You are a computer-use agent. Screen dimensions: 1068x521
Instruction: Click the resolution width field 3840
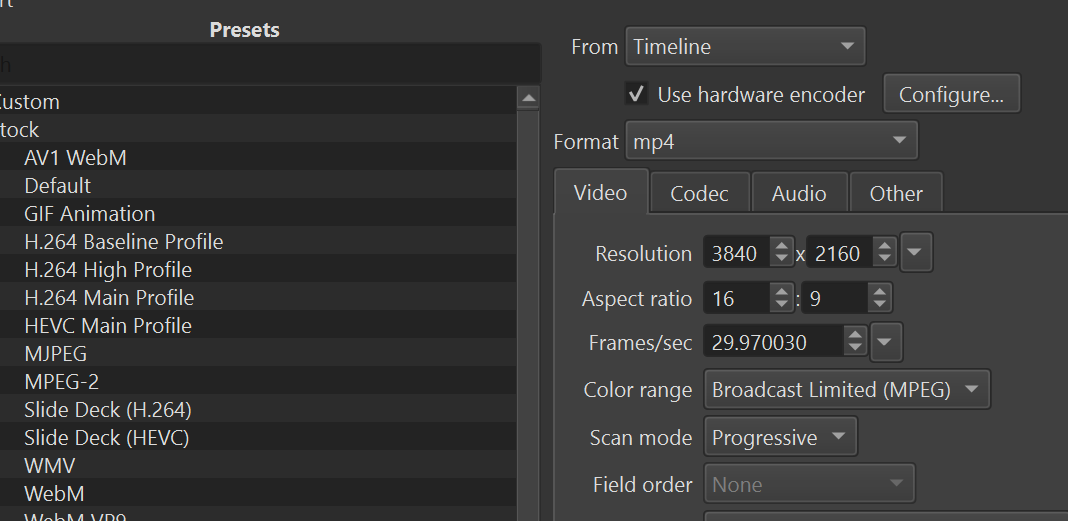pyautogui.click(x=736, y=254)
